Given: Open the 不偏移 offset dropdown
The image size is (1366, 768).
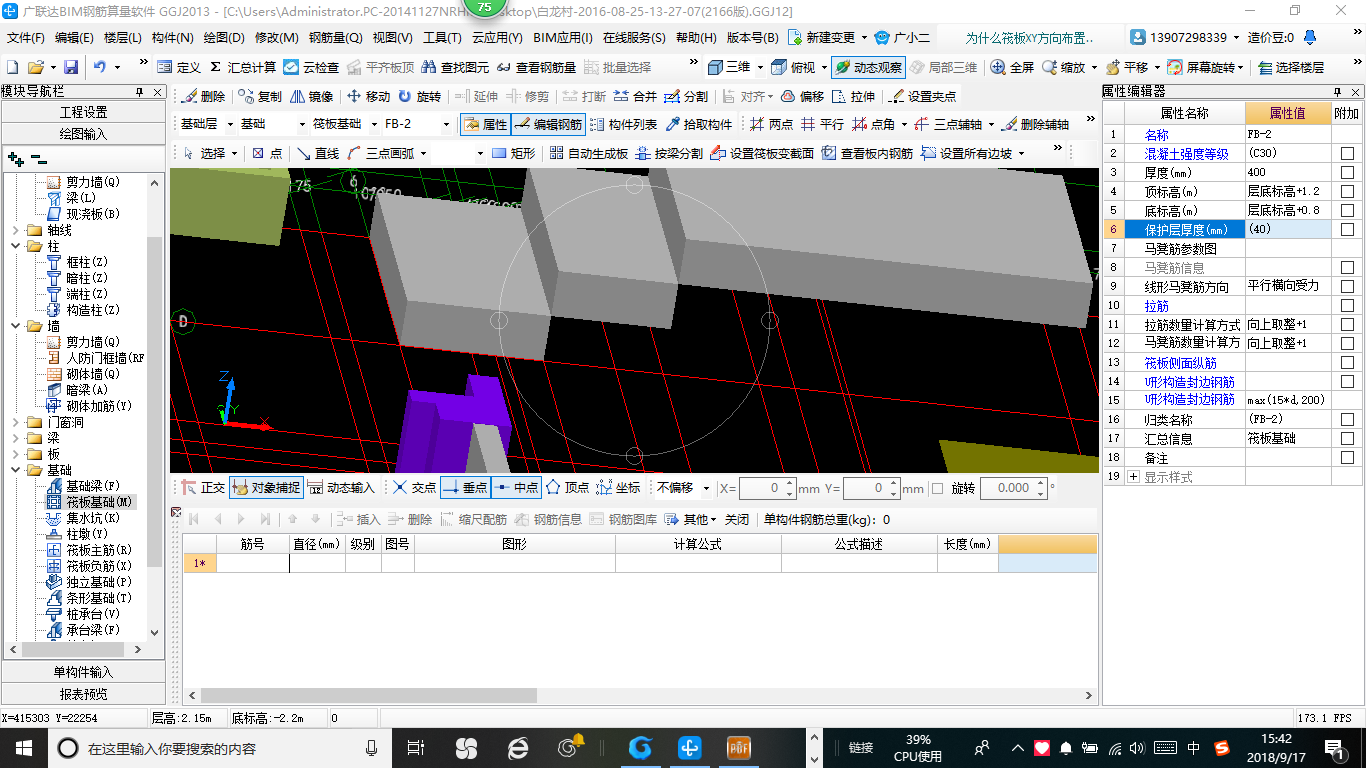Looking at the screenshot, I should point(707,488).
